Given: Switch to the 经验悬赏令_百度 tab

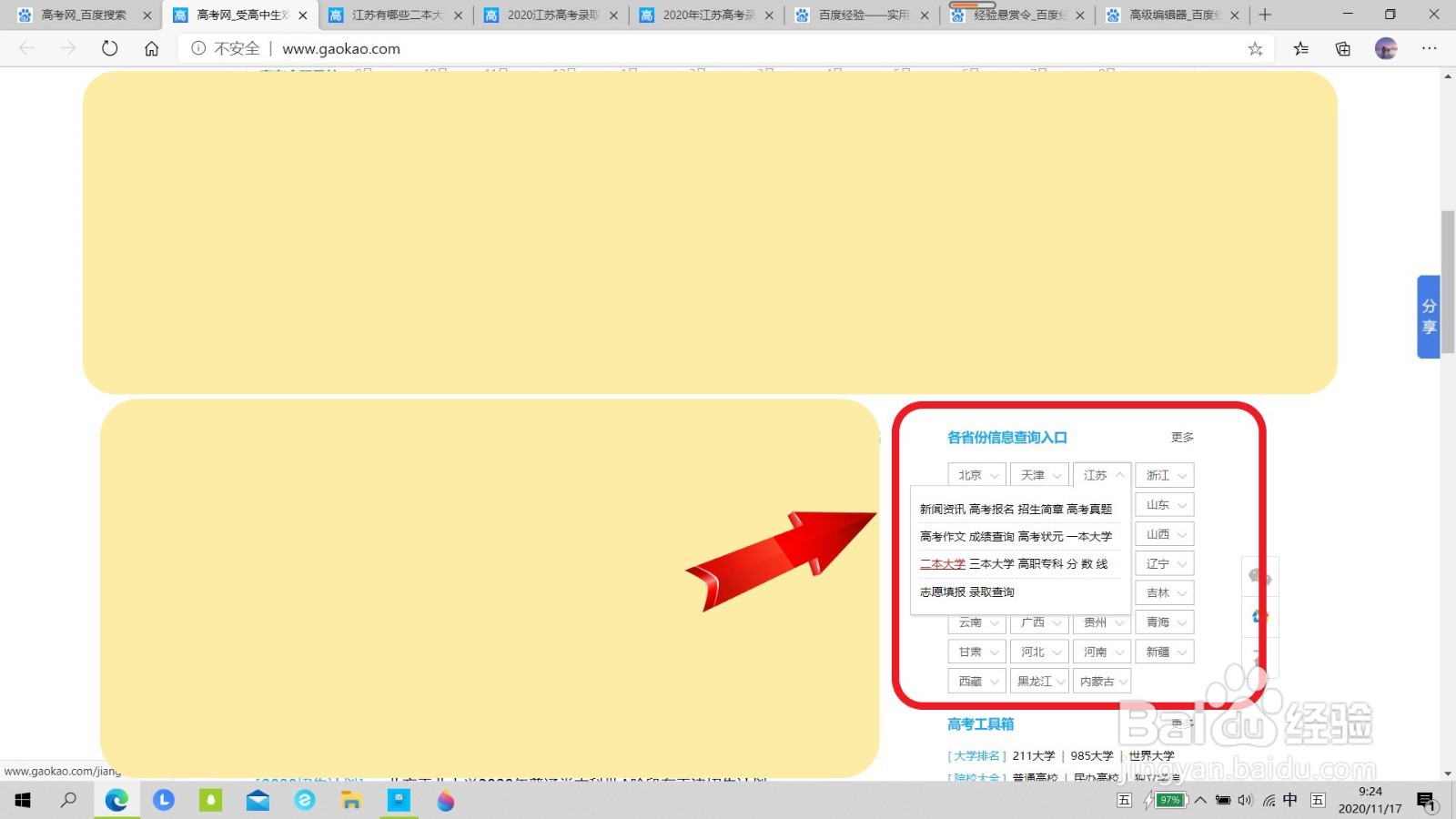Looking at the screenshot, I should (1018, 15).
